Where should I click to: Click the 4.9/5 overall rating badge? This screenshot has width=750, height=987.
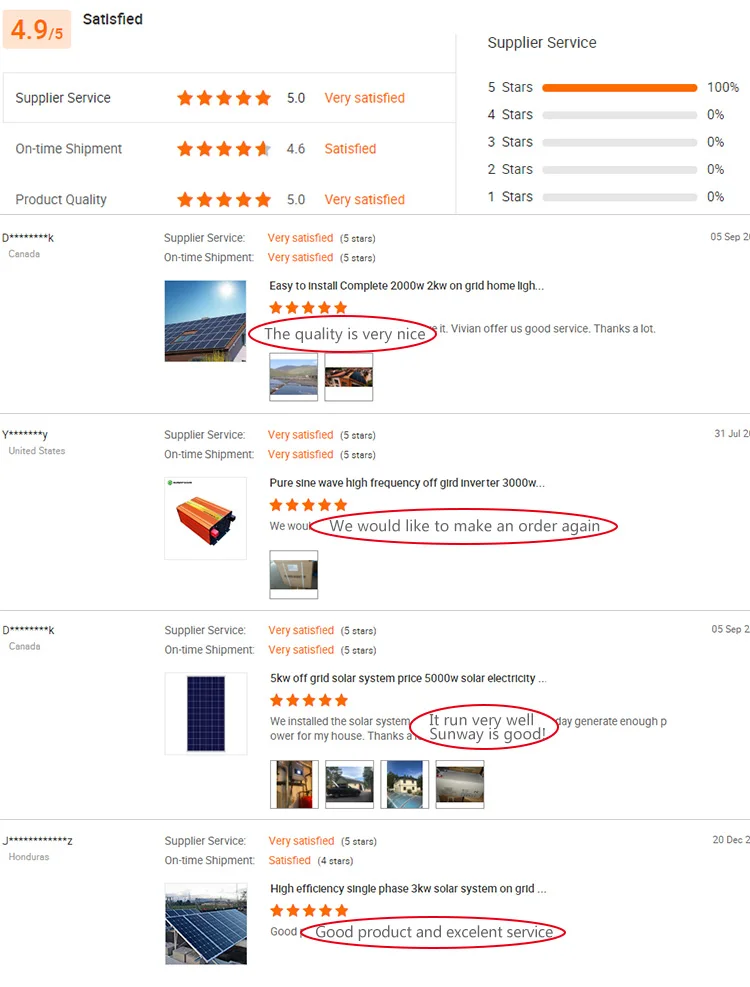[37, 30]
